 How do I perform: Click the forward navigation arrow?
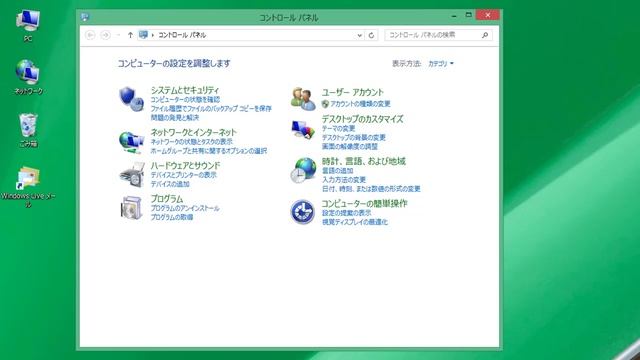[x=105, y=35]
